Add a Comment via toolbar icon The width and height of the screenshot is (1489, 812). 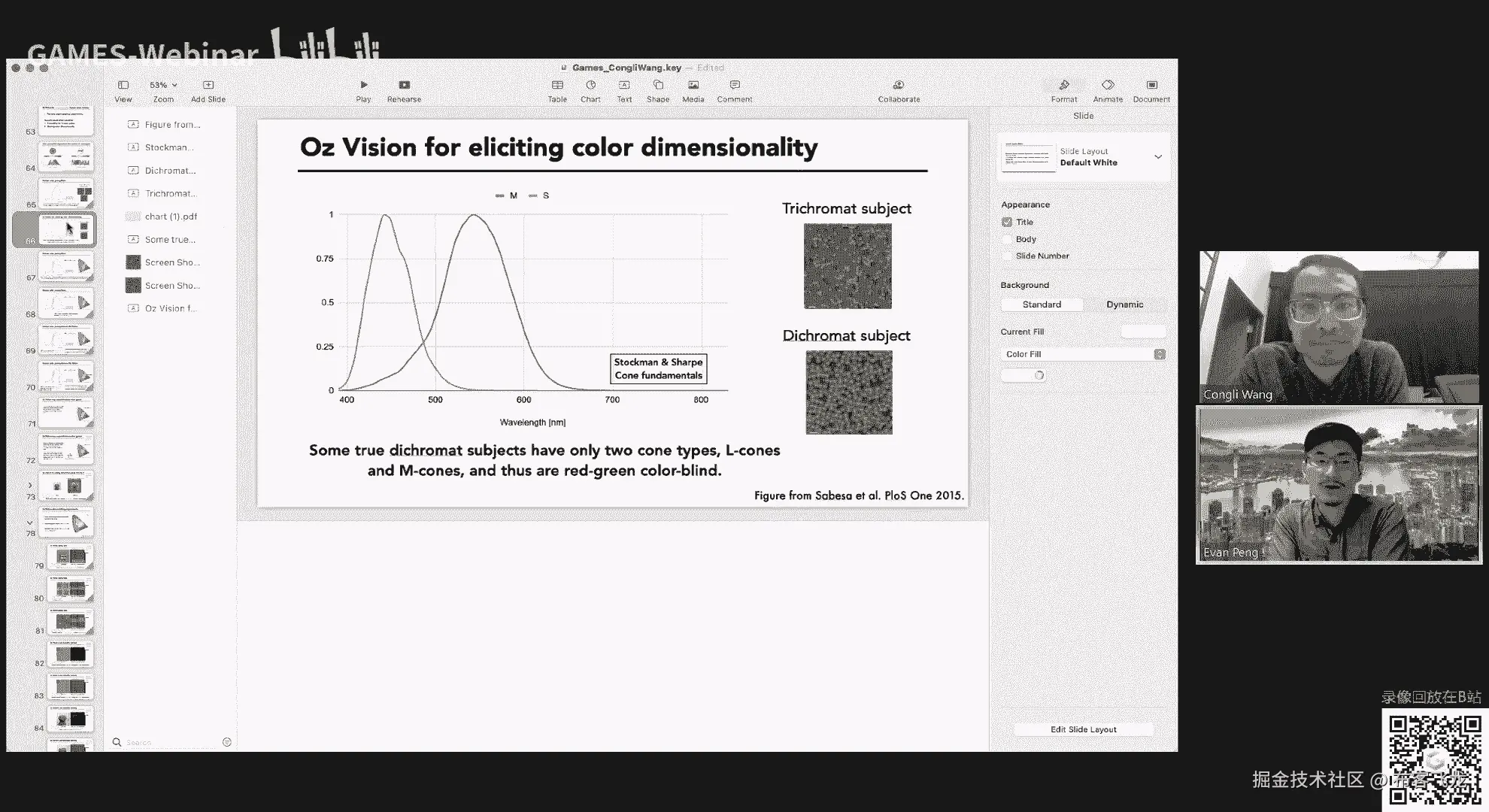735,86
